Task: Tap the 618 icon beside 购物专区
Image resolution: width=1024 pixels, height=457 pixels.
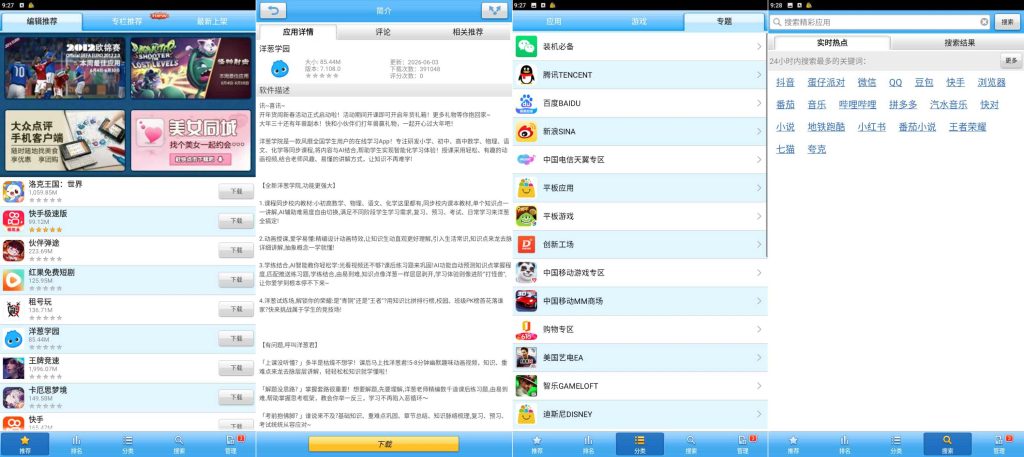Action: 526,329
